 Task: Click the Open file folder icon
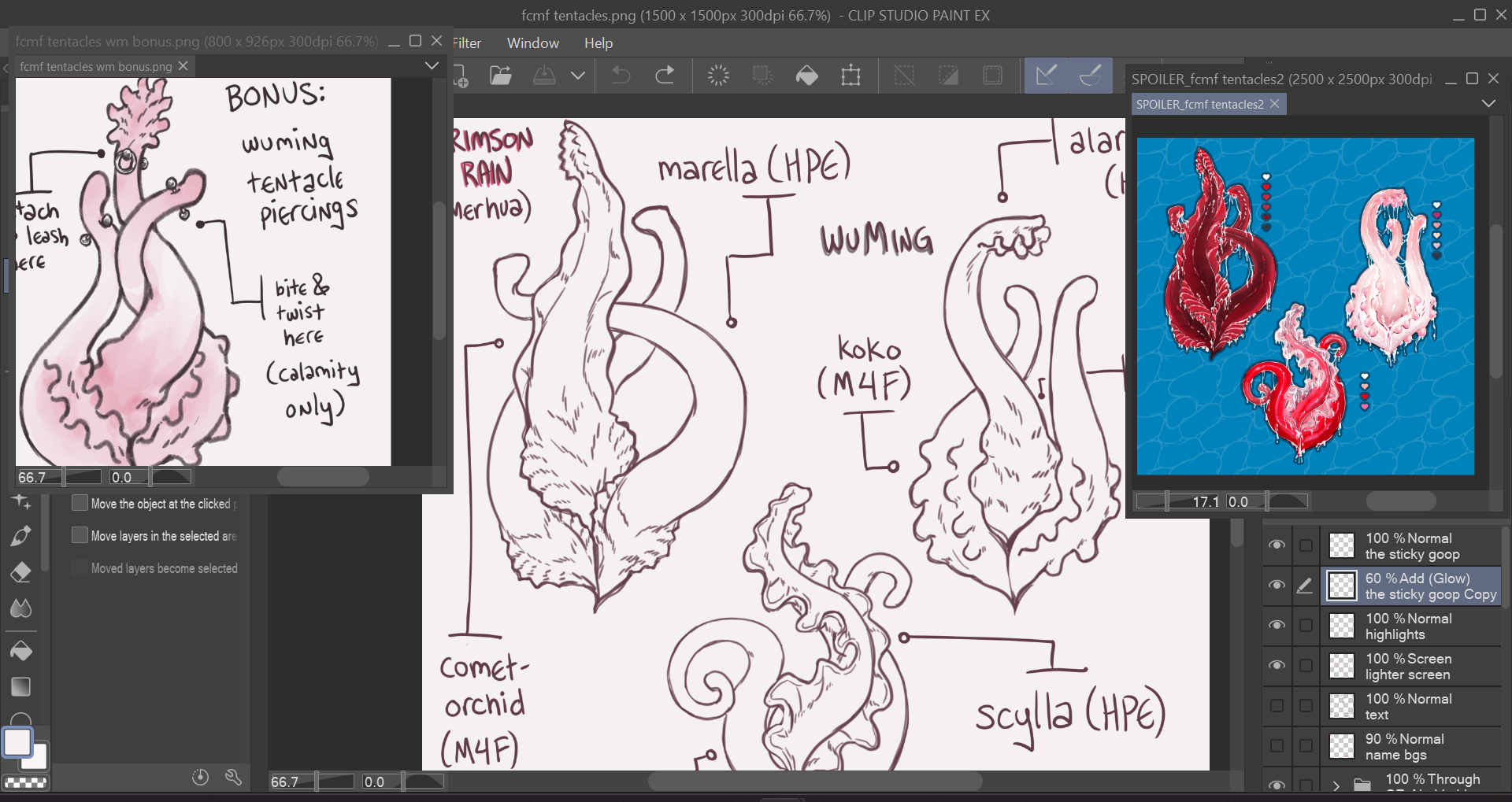pyautogui.click(x=501, y=76)
